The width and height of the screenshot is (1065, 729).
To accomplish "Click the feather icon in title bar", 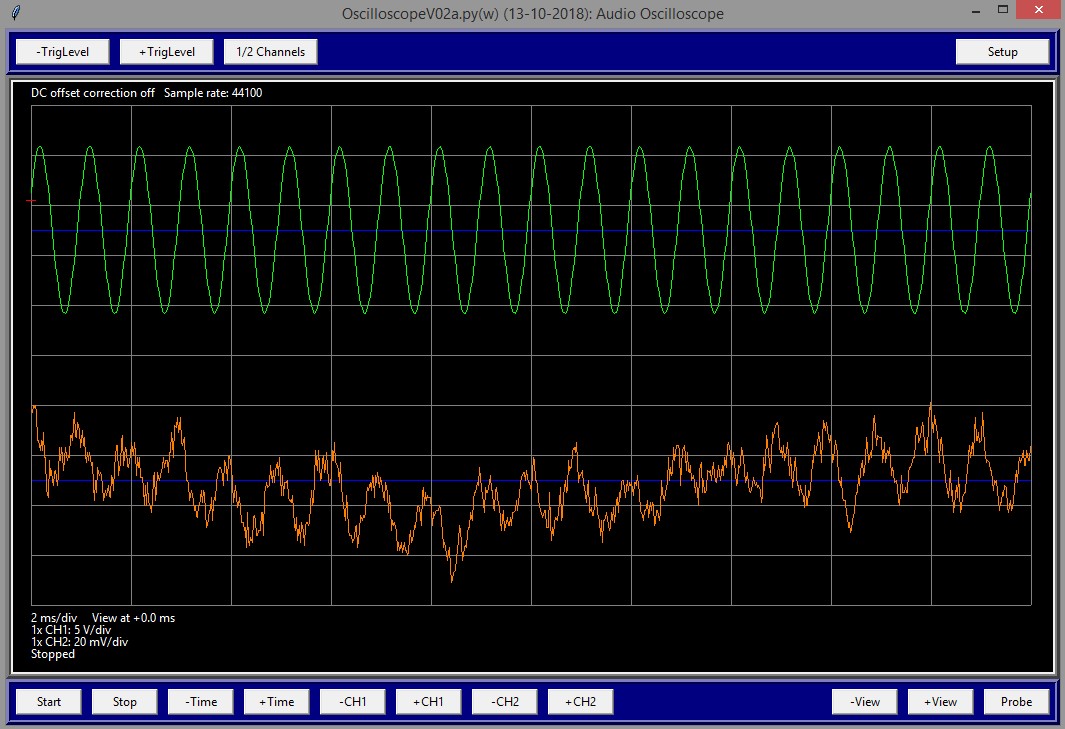I will point(12,13).
